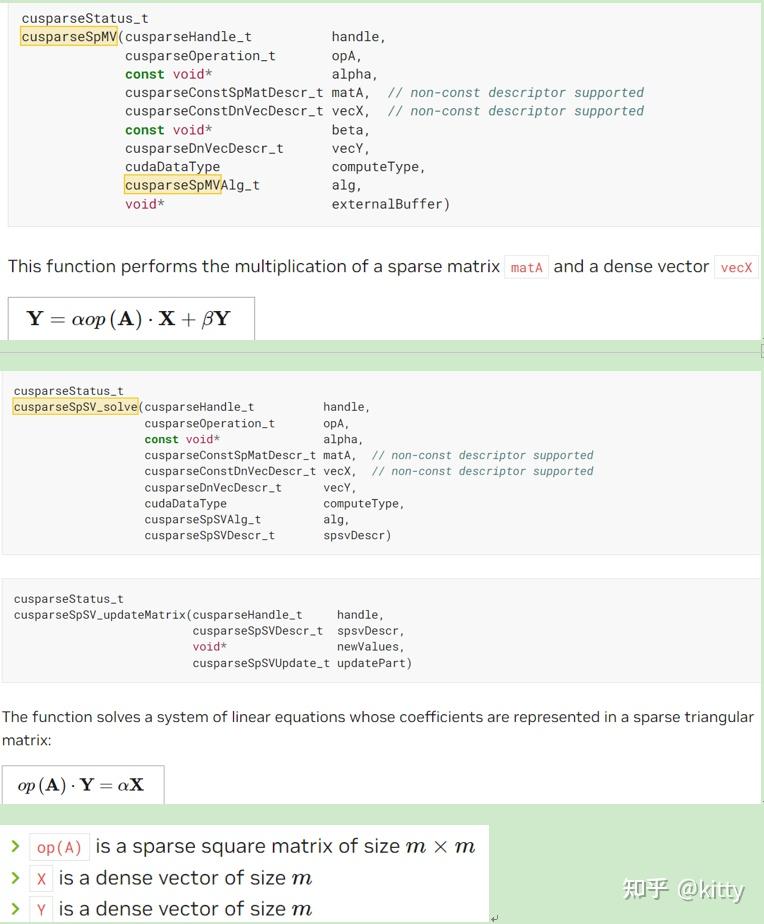Viewport: 764px width, 924px height.
Task: Click the newValues parameter name
Action: [370, 647]
